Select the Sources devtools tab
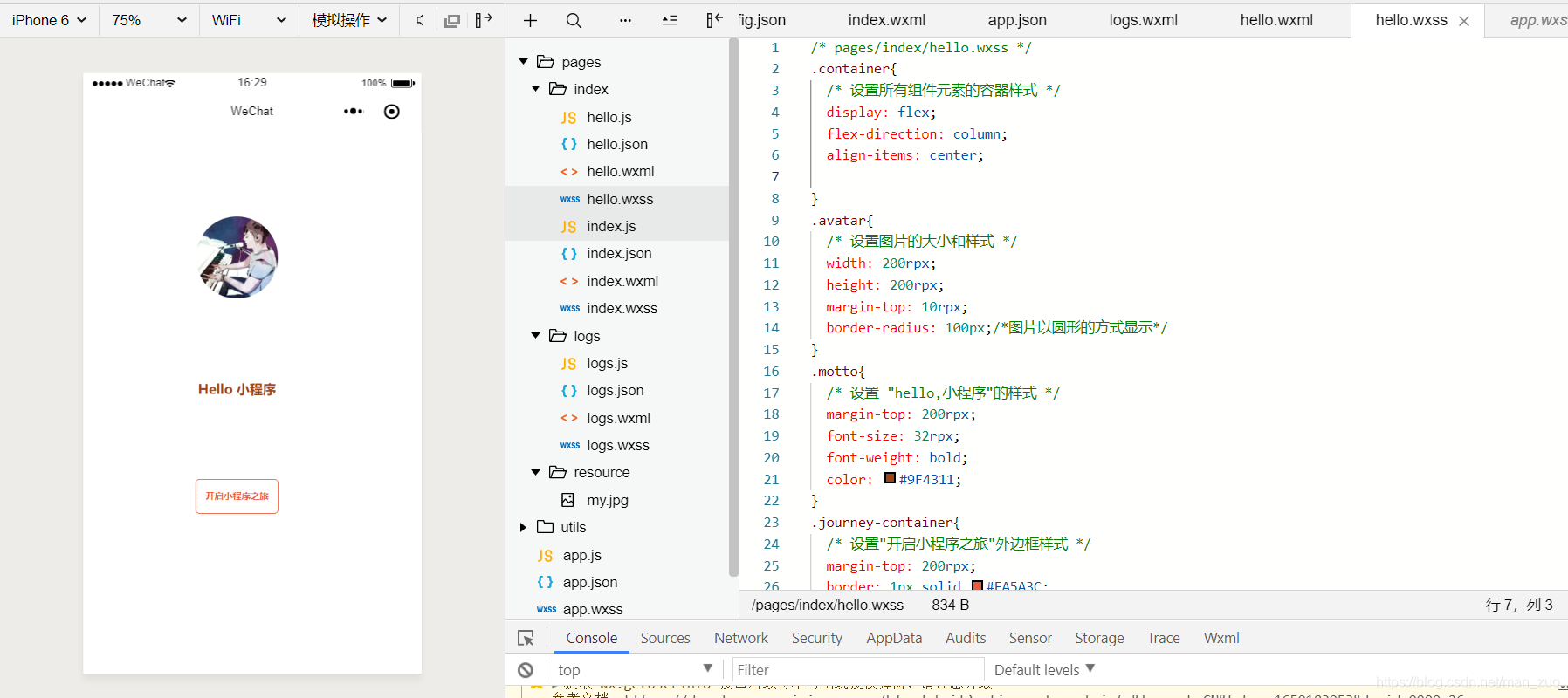1568x698 pixels. [x=665, y=638]
